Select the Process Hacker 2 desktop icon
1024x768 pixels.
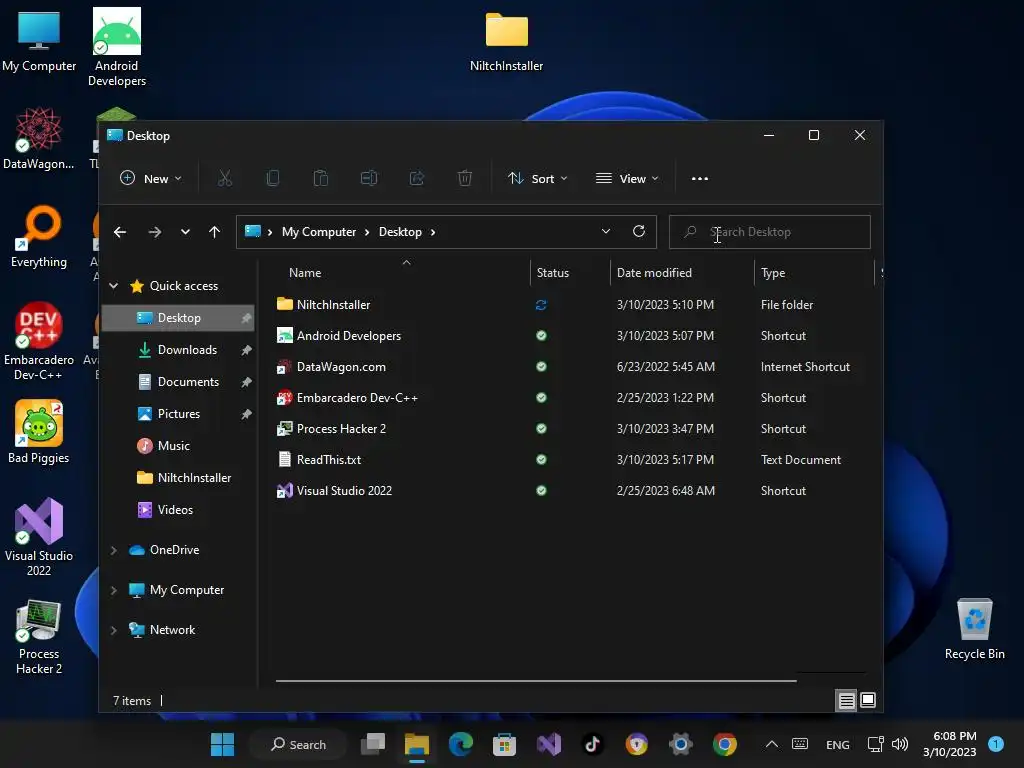pyautogui.click(x=39, y=636)
